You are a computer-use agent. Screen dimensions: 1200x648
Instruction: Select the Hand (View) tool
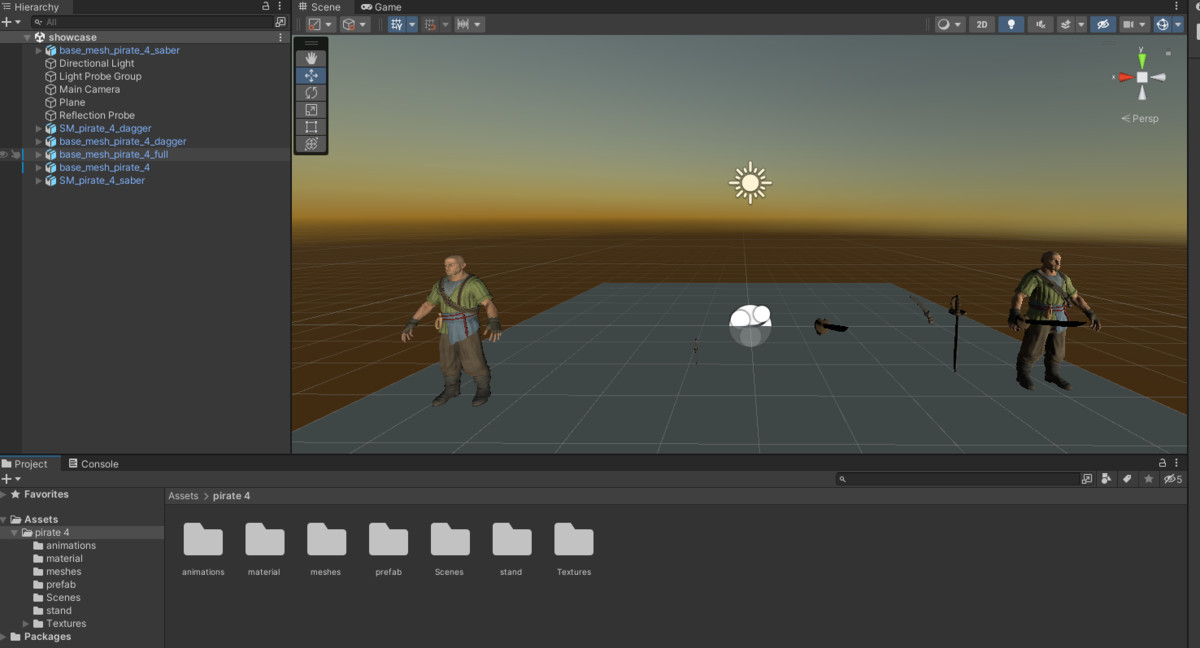pos(311,59)
